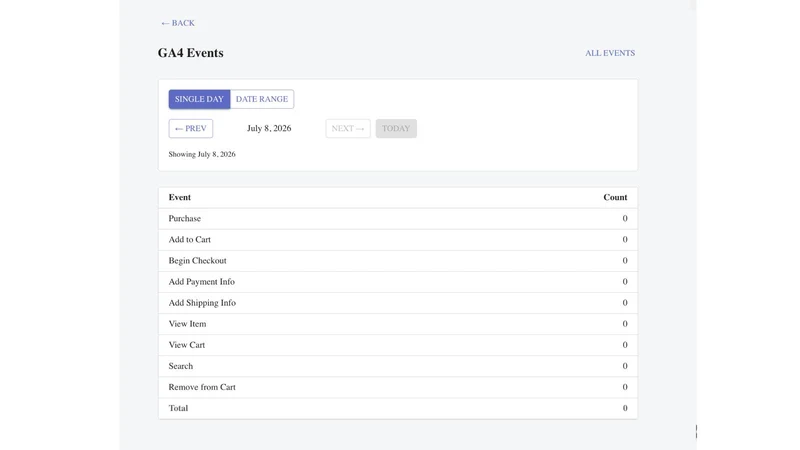Screen dimensions: 800x450
Task: Select the Add Payment Info row
Action: click(398, 282)
